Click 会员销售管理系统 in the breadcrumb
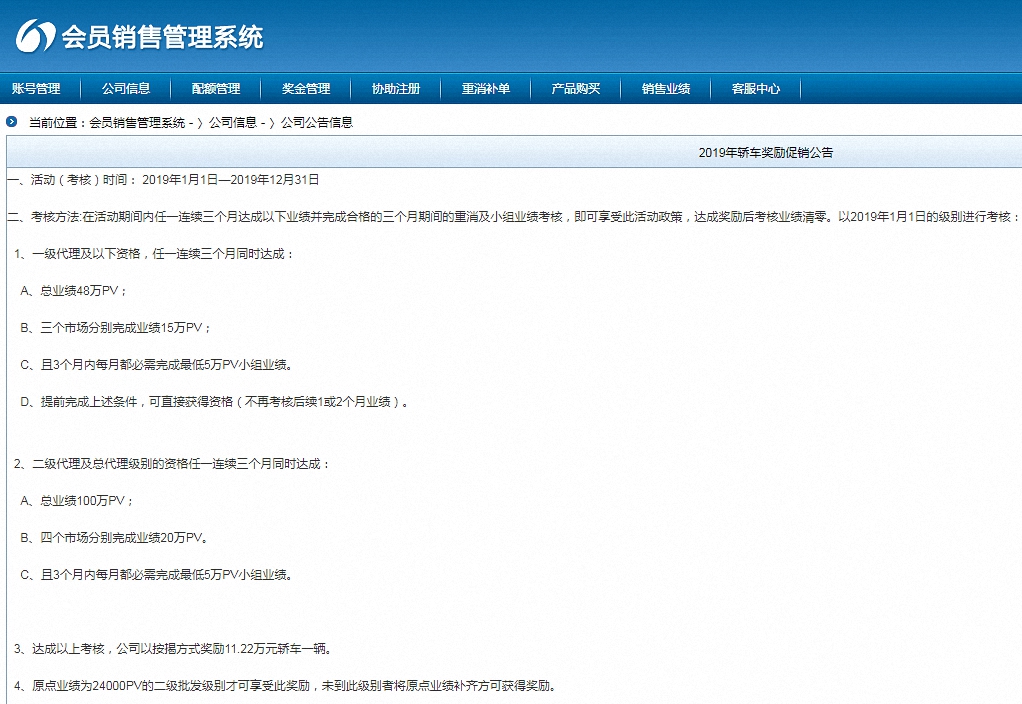 pyautogui.click(x=137, y=123)
